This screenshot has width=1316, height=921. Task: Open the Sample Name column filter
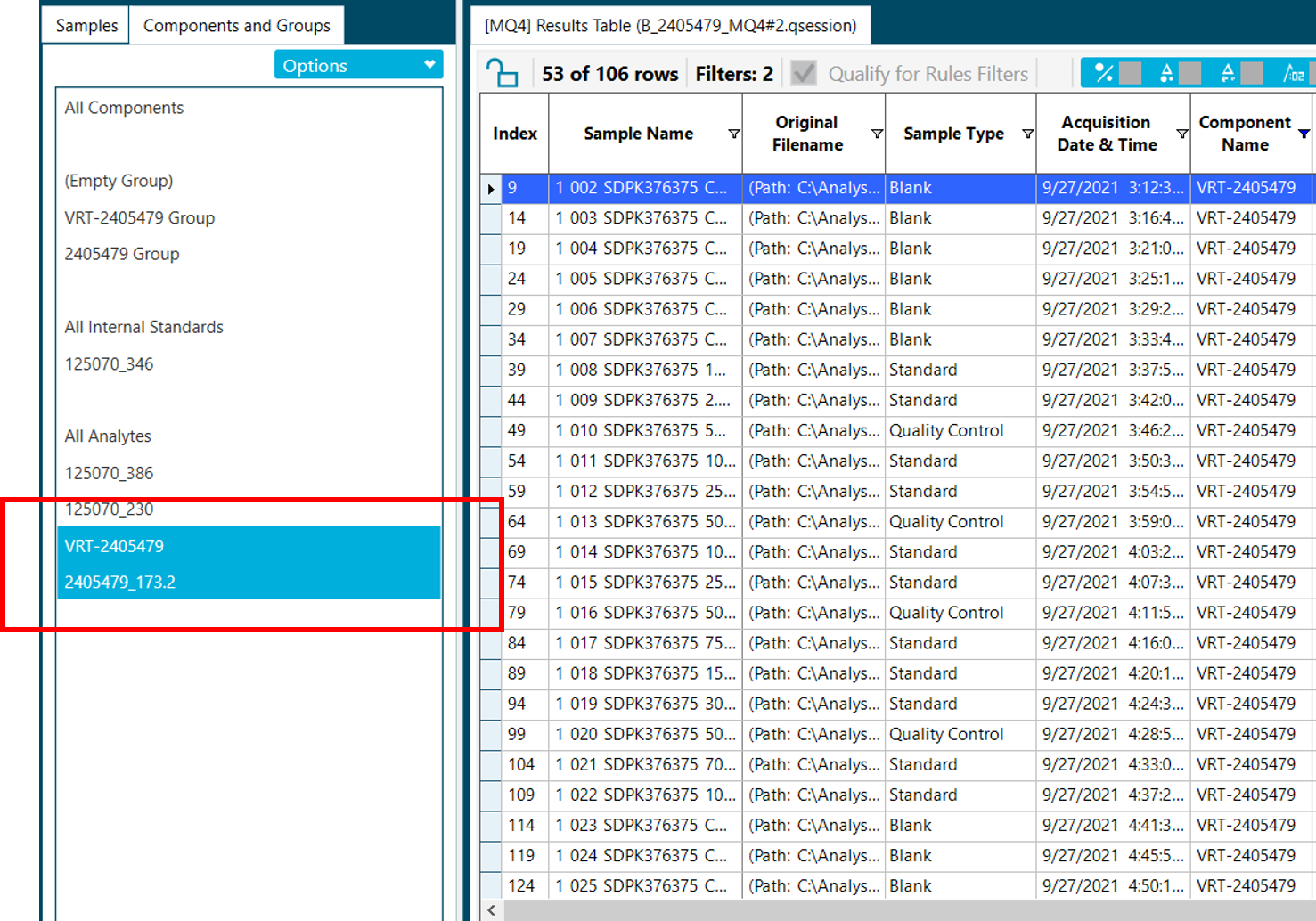pyautogui.click(x=734, y=134)
